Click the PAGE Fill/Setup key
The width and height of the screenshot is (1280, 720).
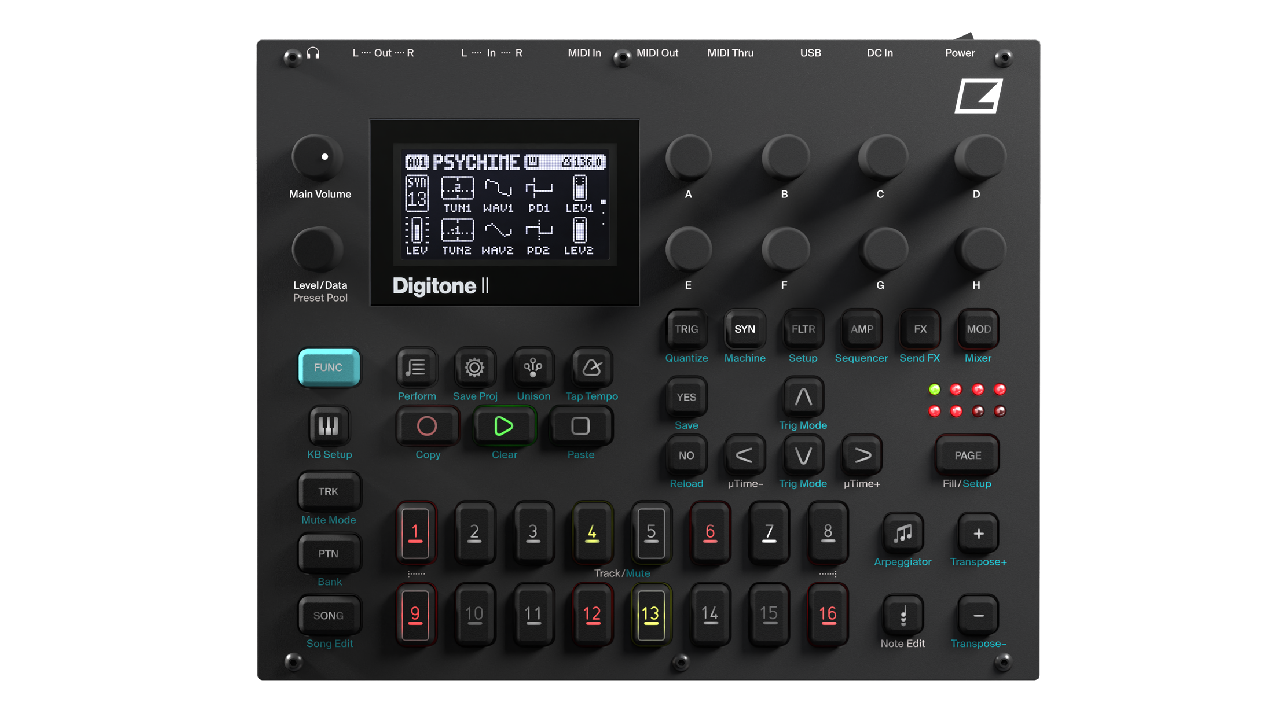click(967, 455)
